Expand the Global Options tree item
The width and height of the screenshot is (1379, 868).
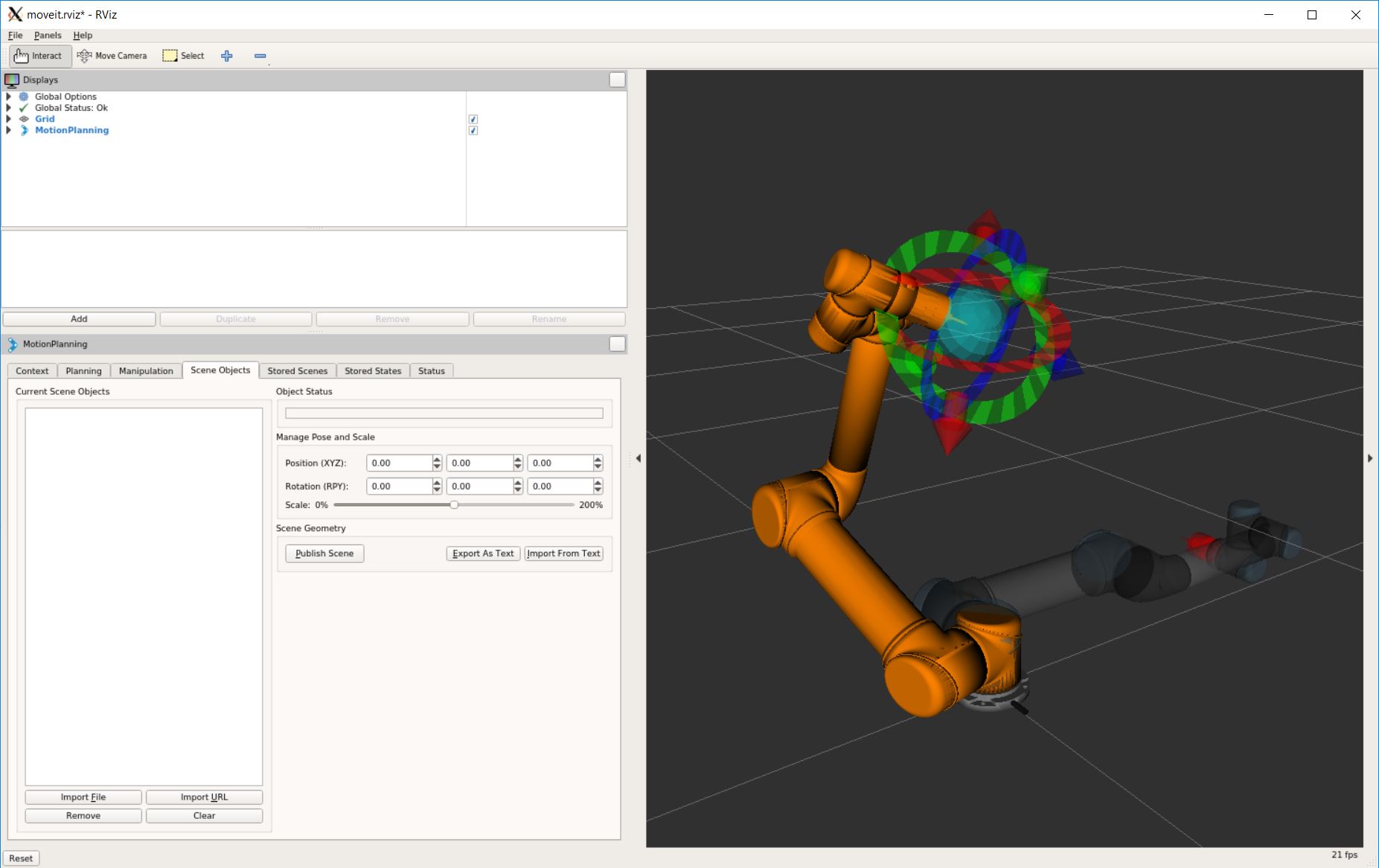[x=8, y=96]
